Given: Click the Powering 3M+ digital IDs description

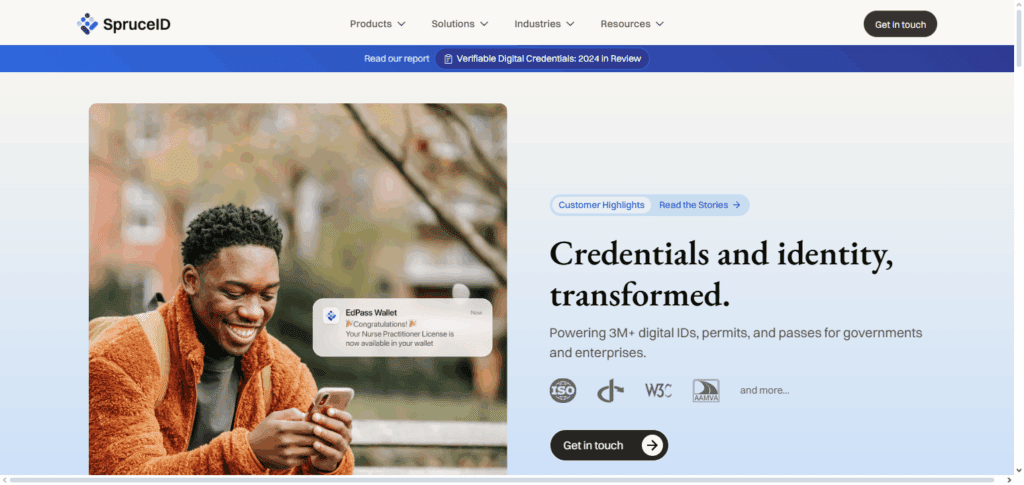Looking at the screenshot, I should (x=735, y=343).
